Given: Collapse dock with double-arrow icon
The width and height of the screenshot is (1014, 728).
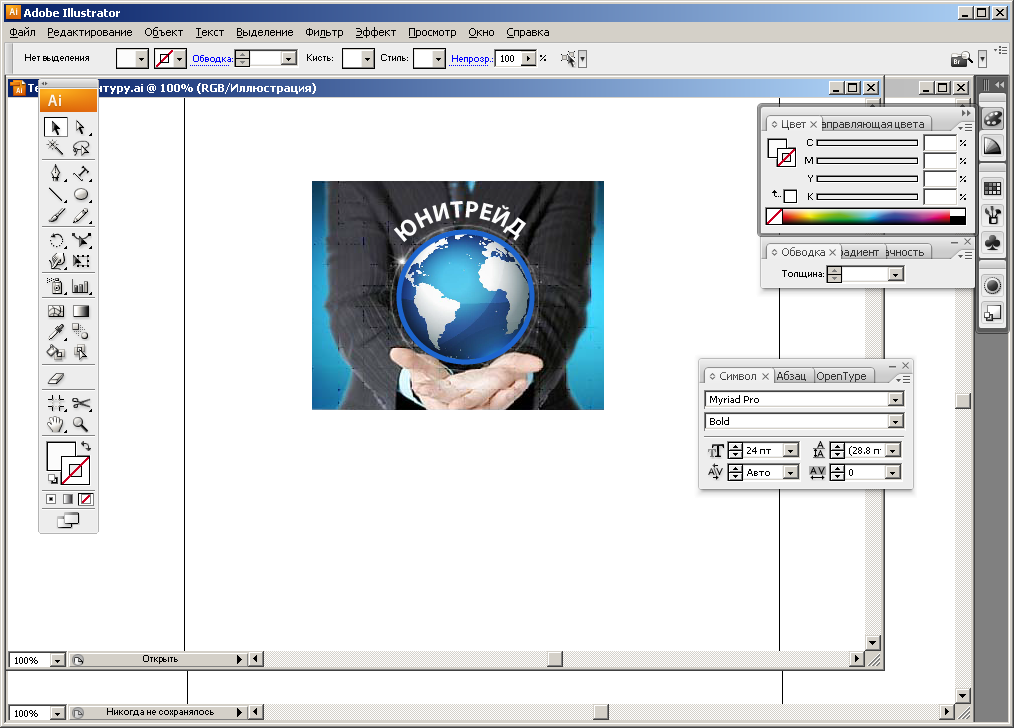Looking at the screenshot, I should pos(1000,85).
